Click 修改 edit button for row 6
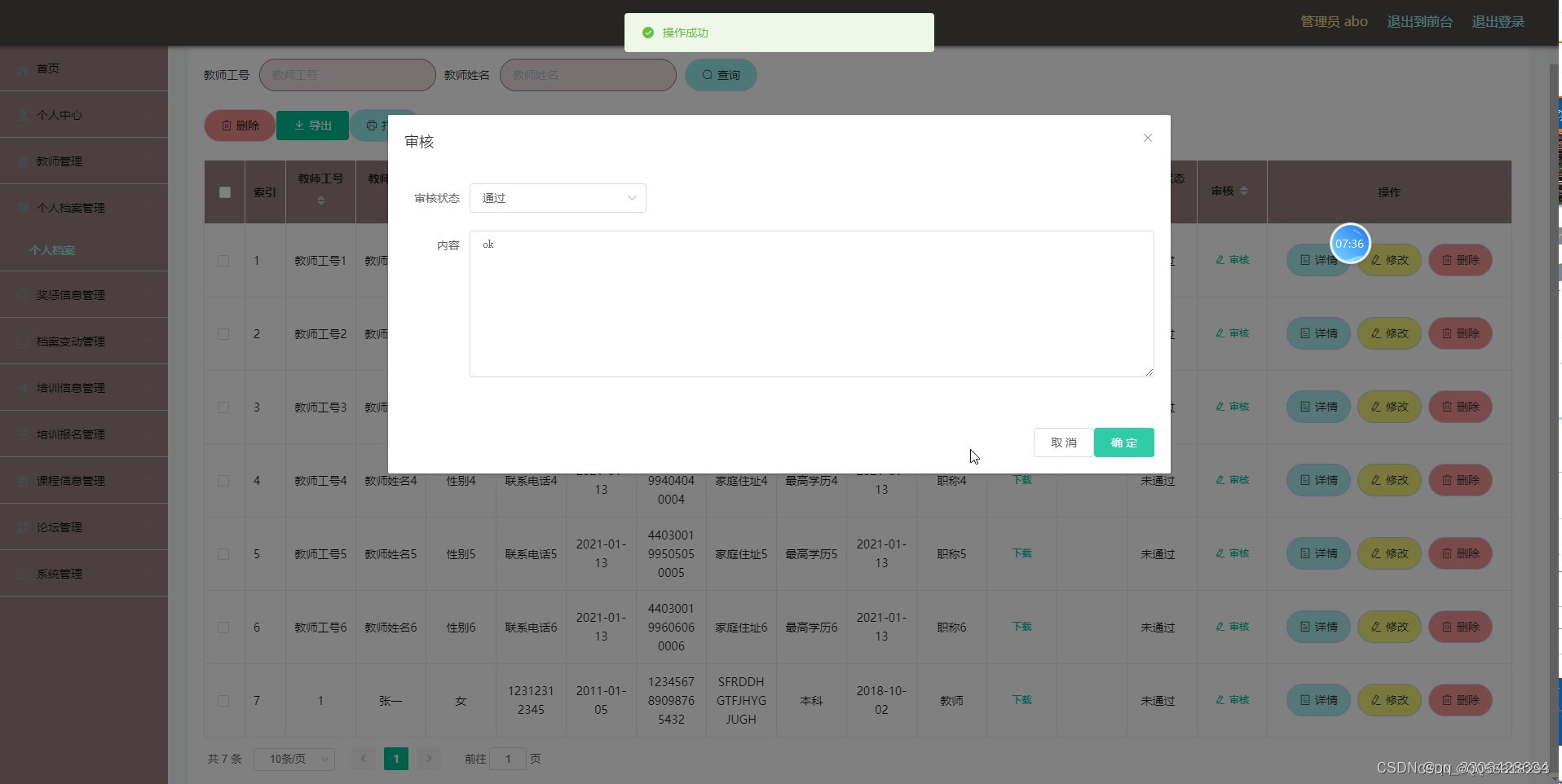Screen dimensions: 1562x784 pyautogui.click(x=1389, y=627)
